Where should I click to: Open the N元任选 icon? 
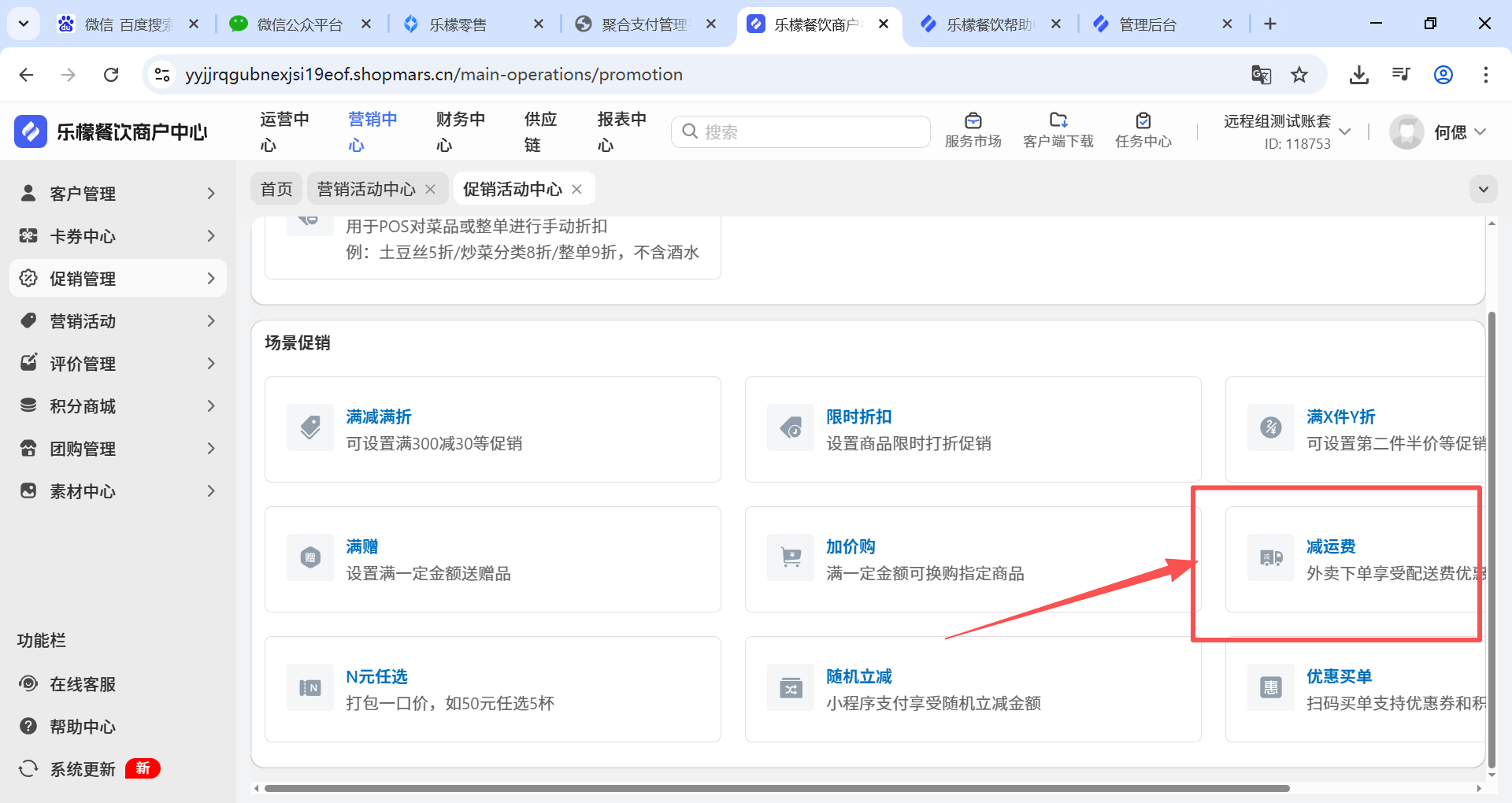310,687
